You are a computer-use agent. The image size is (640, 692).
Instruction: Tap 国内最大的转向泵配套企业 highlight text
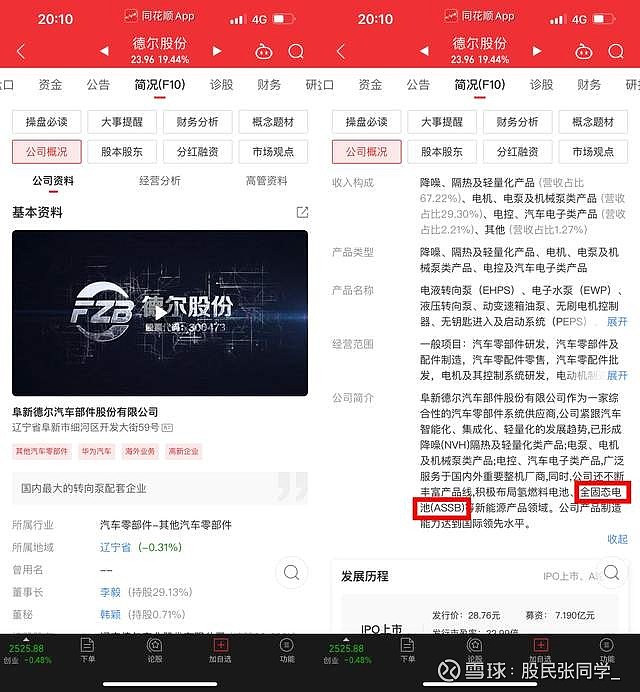point(83,489)
